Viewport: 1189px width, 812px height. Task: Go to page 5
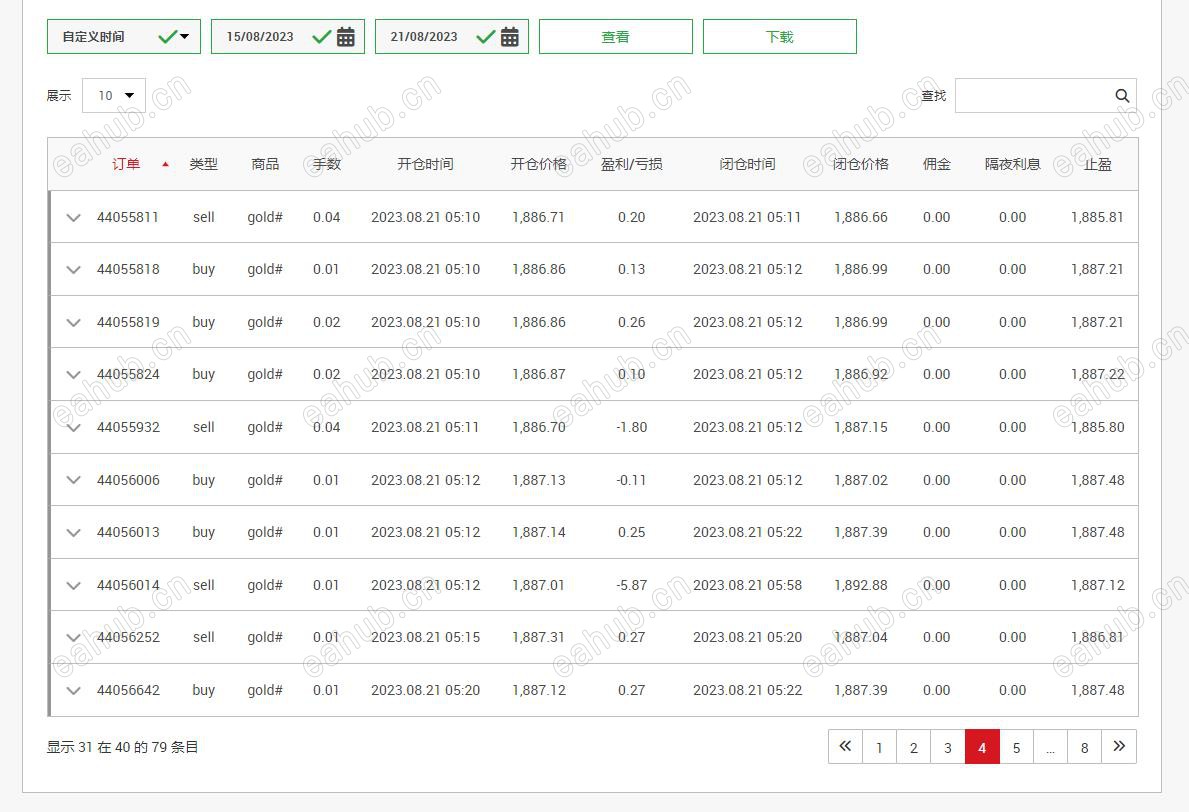click(1017, 747)
